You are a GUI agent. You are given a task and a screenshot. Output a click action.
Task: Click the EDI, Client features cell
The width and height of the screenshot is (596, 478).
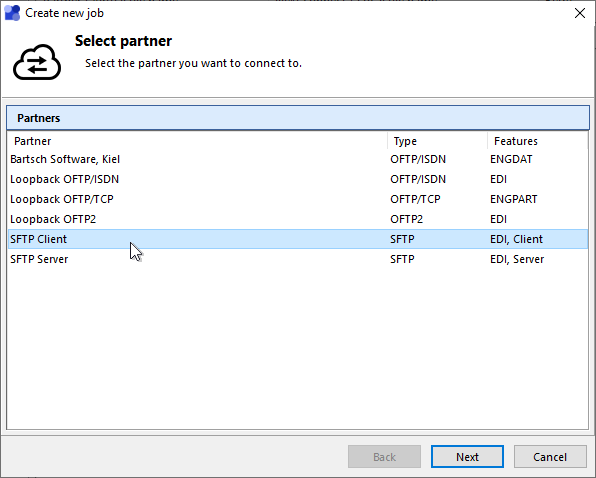coord(516,239)
